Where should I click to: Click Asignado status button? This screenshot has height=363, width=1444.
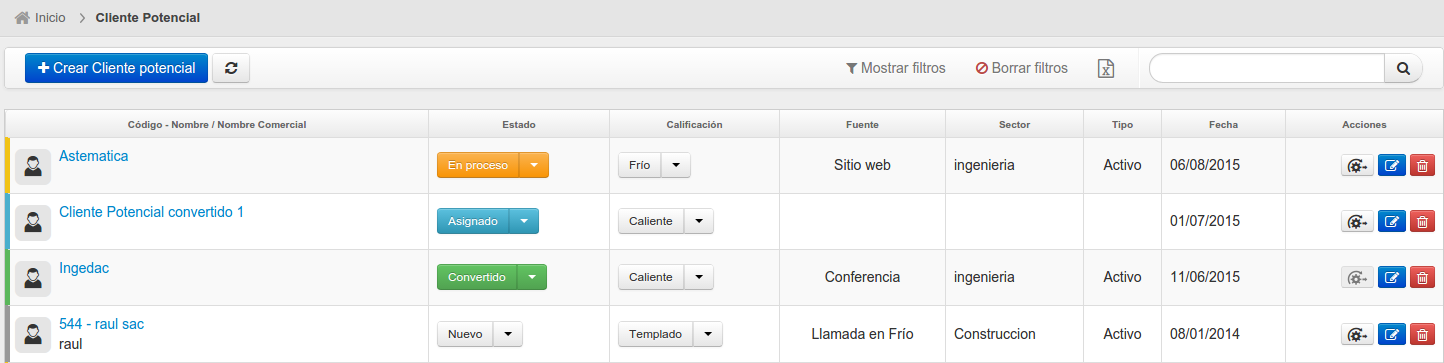tap(473, 222)
